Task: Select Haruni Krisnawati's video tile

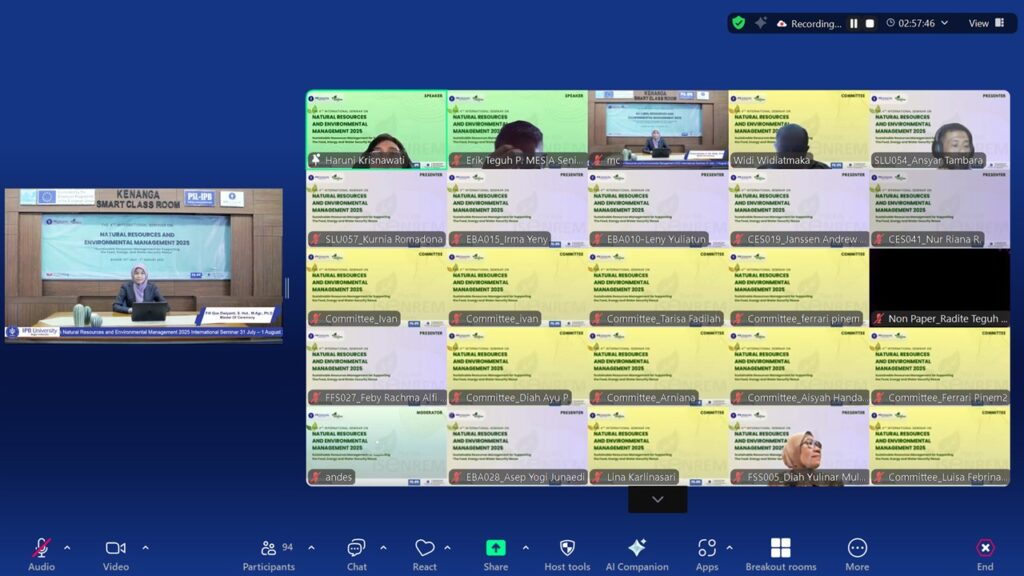Action: click(x=376, y=130)
